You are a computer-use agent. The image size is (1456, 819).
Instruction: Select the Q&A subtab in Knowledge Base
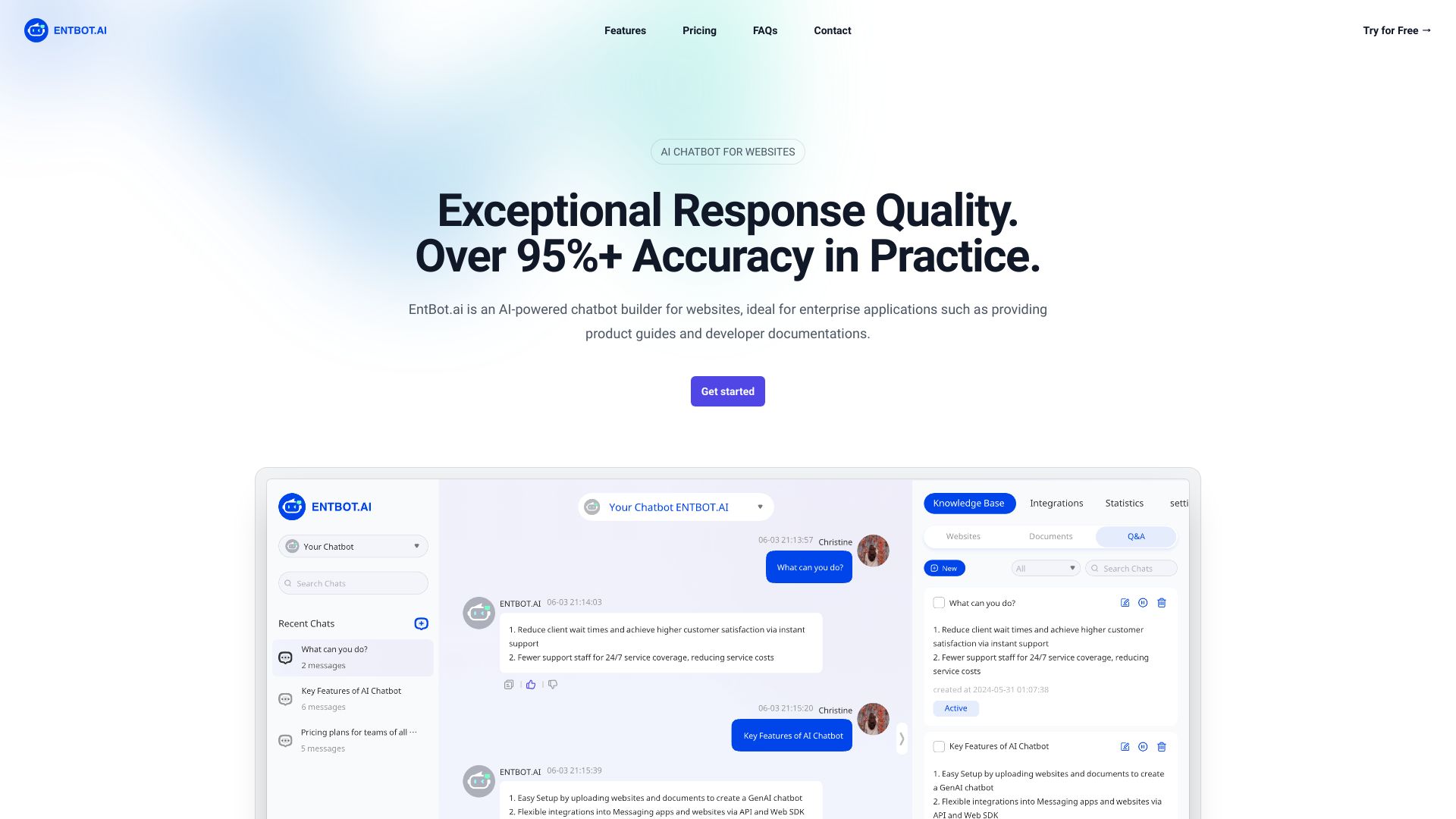pyautogui.click(x=1136, y=536)
